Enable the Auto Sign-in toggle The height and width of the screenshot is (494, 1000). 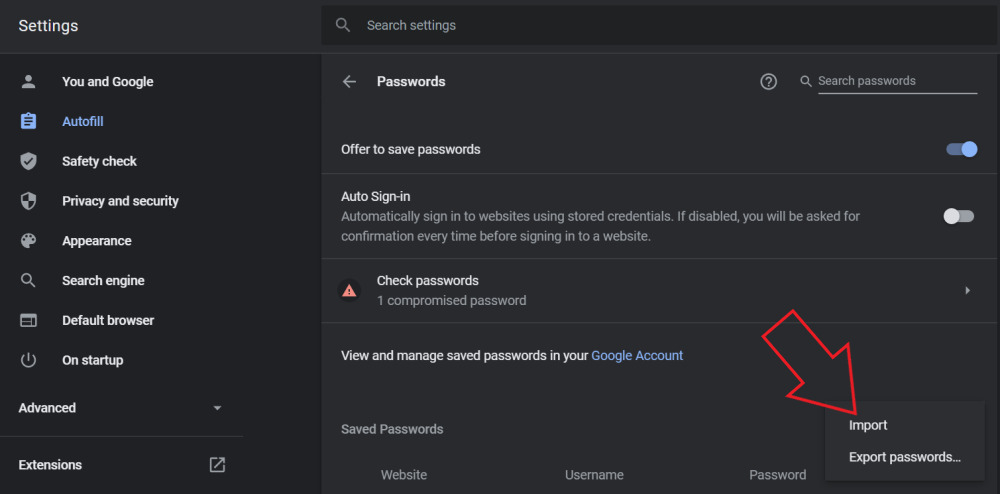(x=958, y=216)
